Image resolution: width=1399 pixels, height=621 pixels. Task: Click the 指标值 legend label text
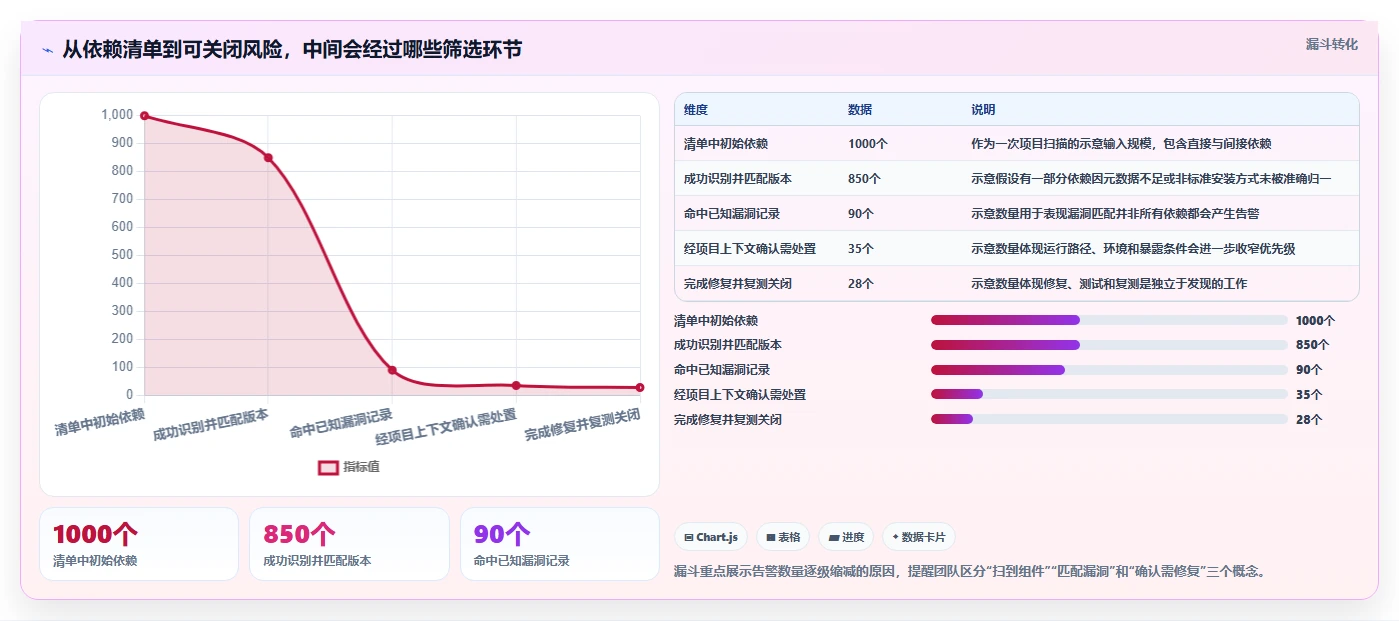(362, 467)
